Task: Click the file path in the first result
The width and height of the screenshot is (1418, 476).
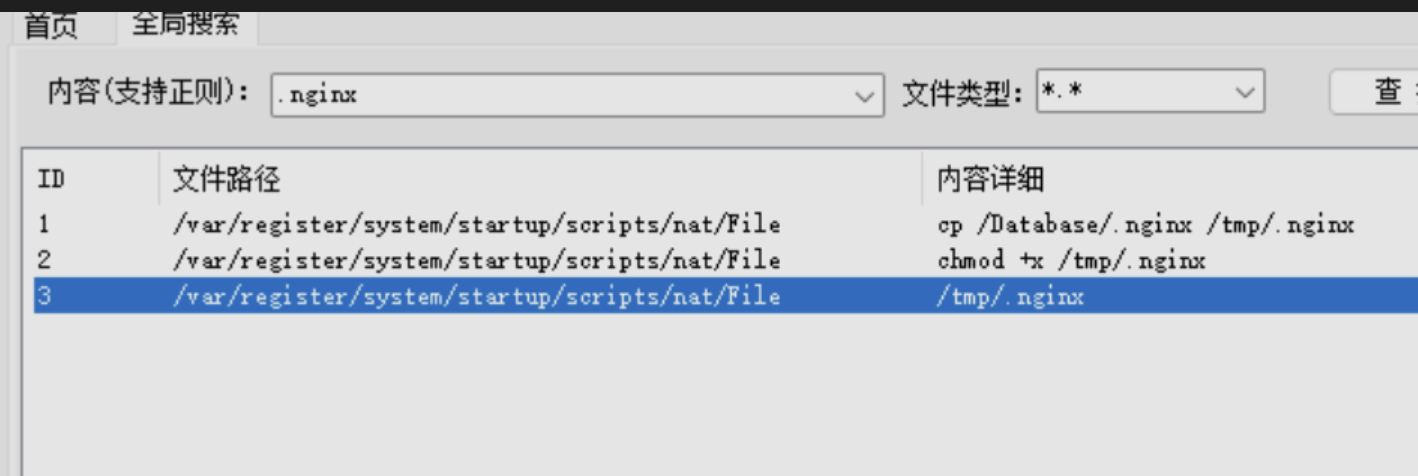Action: [475, 225]
